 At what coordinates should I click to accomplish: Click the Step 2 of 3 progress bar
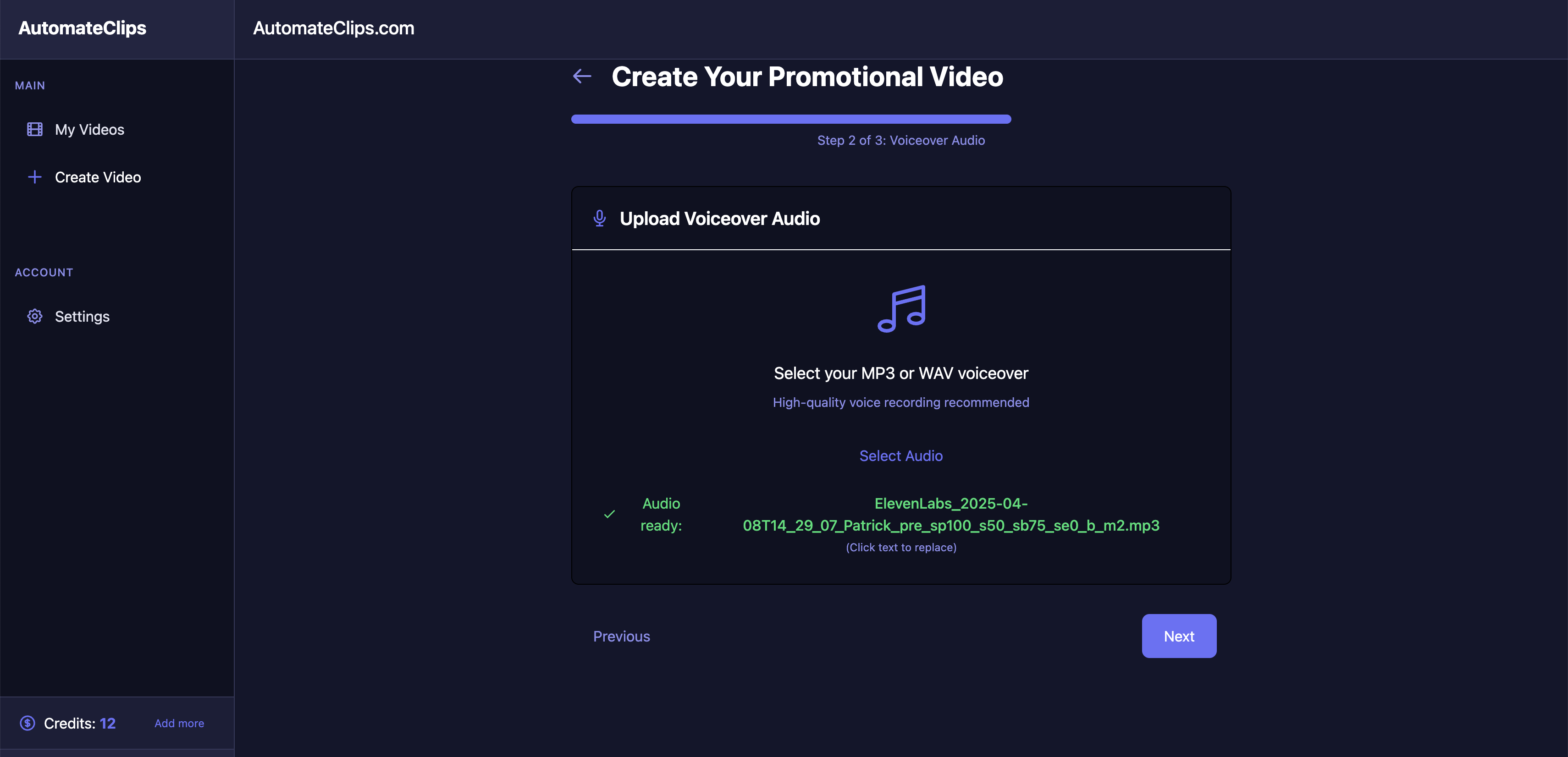791,119
